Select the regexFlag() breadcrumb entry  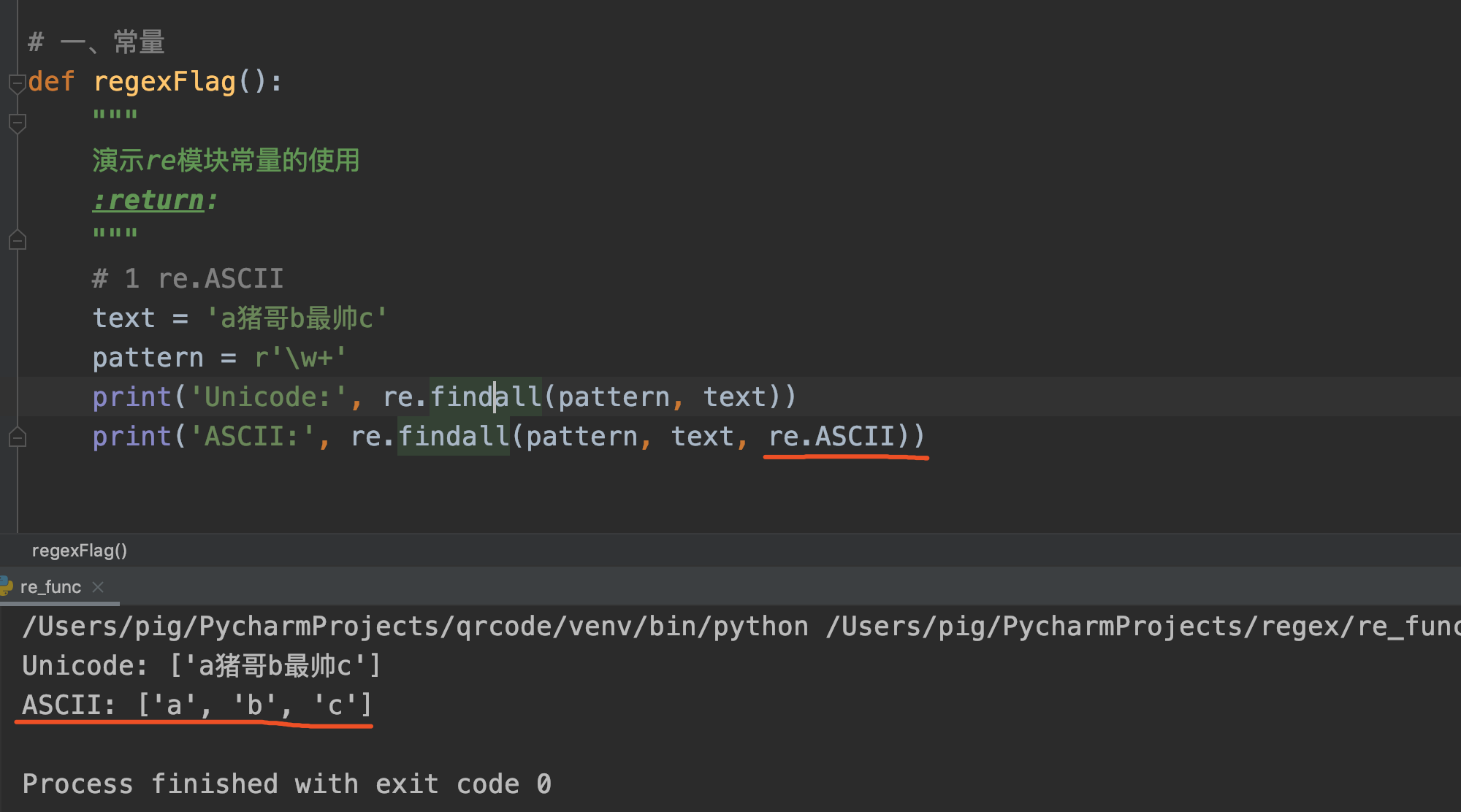tap(80, 550)
